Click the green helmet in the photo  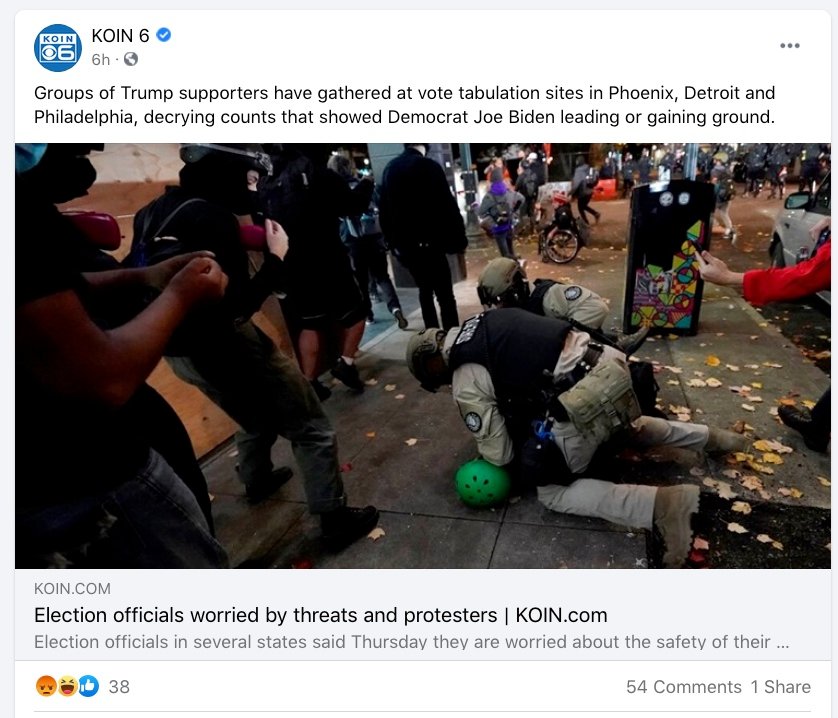coord(482,482)
